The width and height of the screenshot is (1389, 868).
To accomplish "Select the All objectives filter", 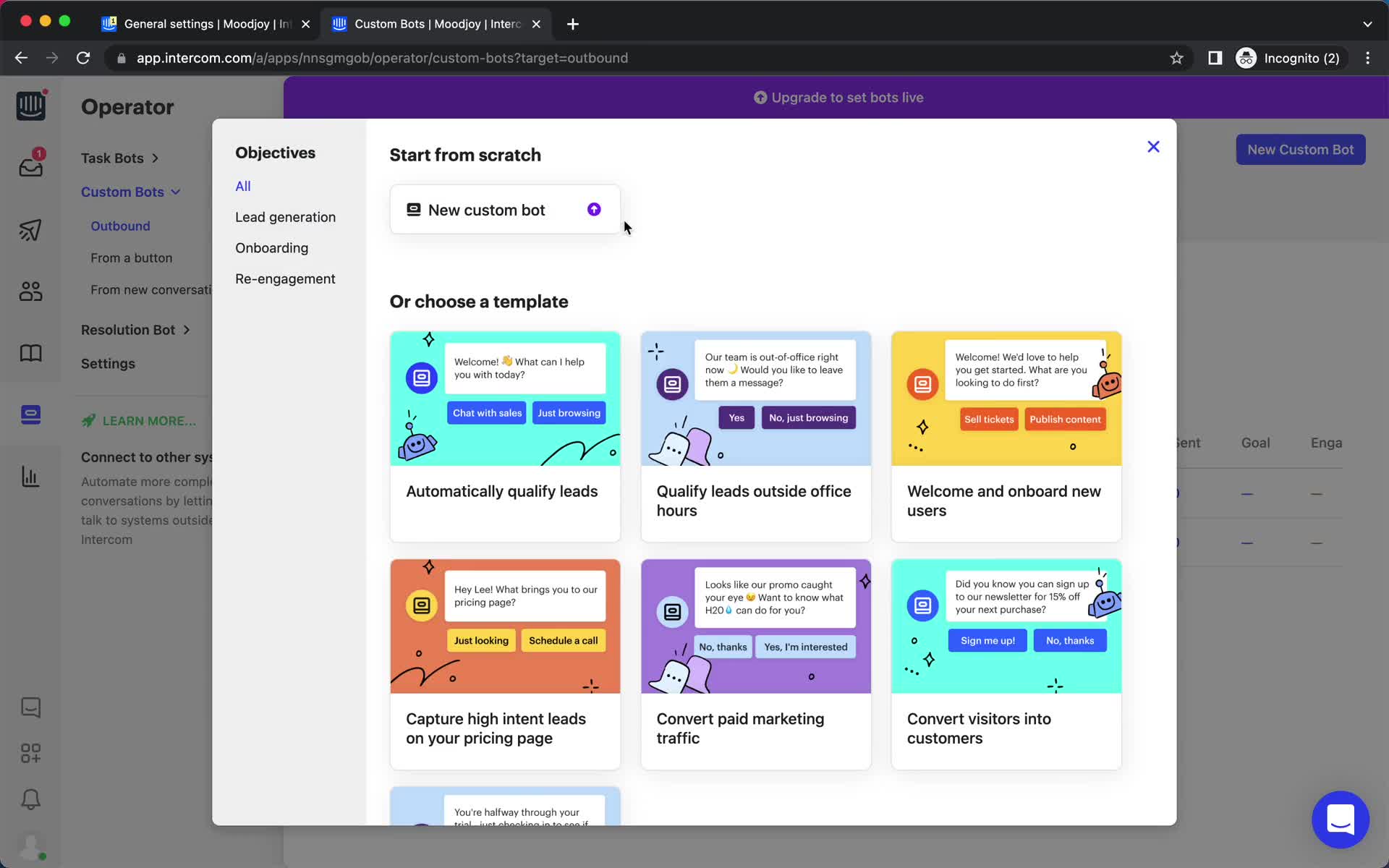I will coord(243,186).
